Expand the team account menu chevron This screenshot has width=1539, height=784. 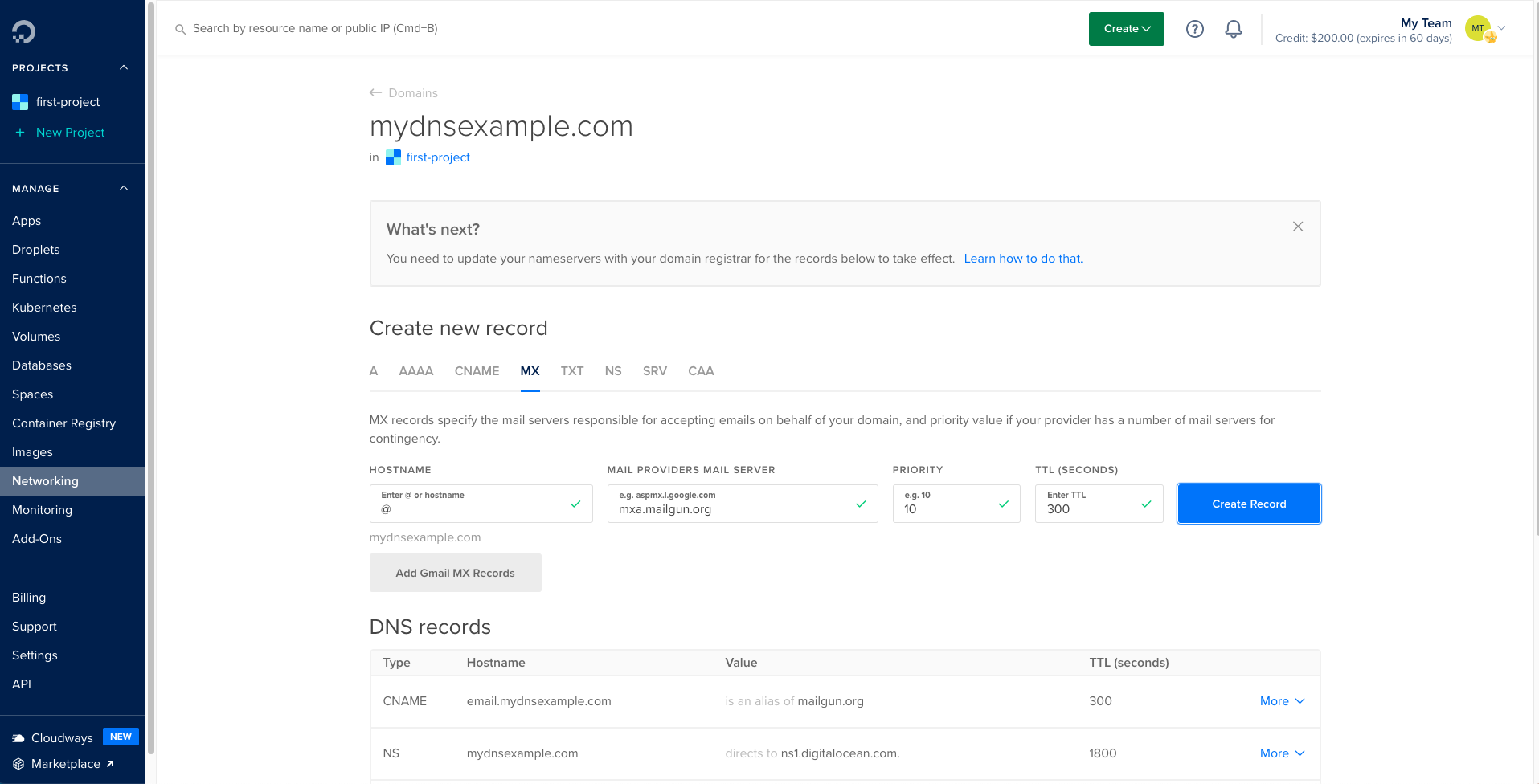tap(1501, 28)
